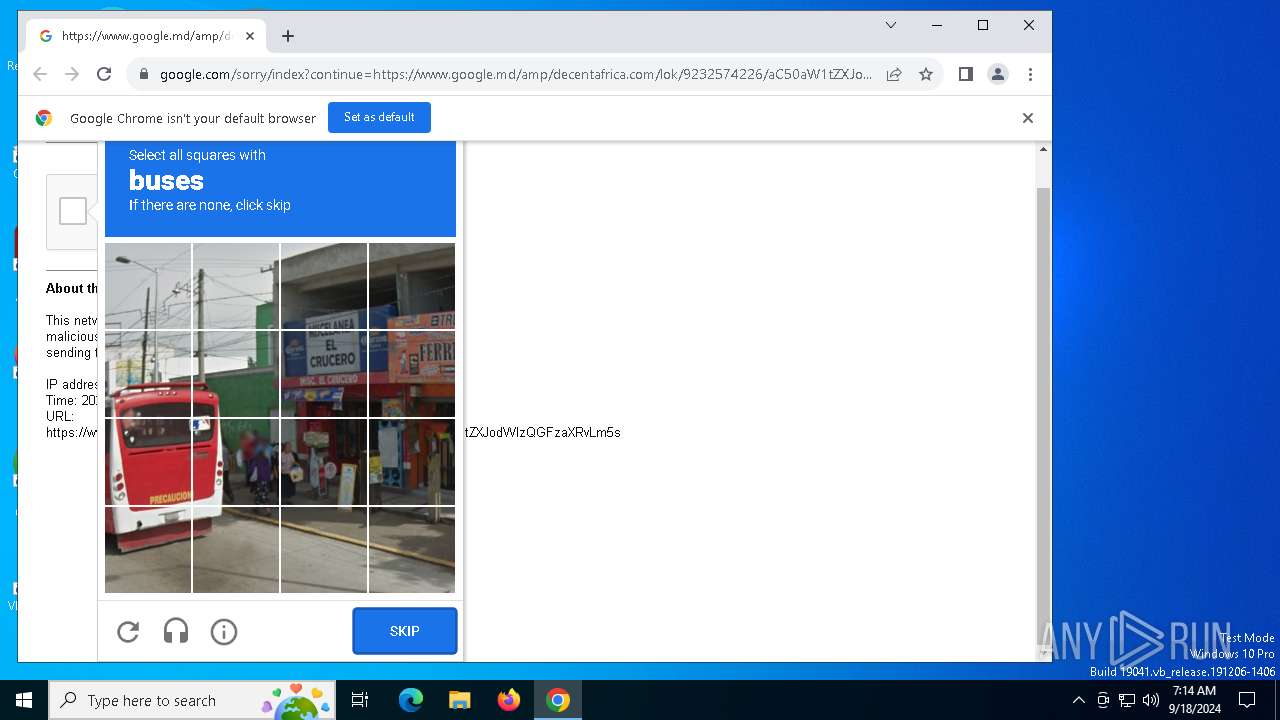The image size is (1280, 720).
Task: Open a new browser tab
Action: (x=288, y=36)
